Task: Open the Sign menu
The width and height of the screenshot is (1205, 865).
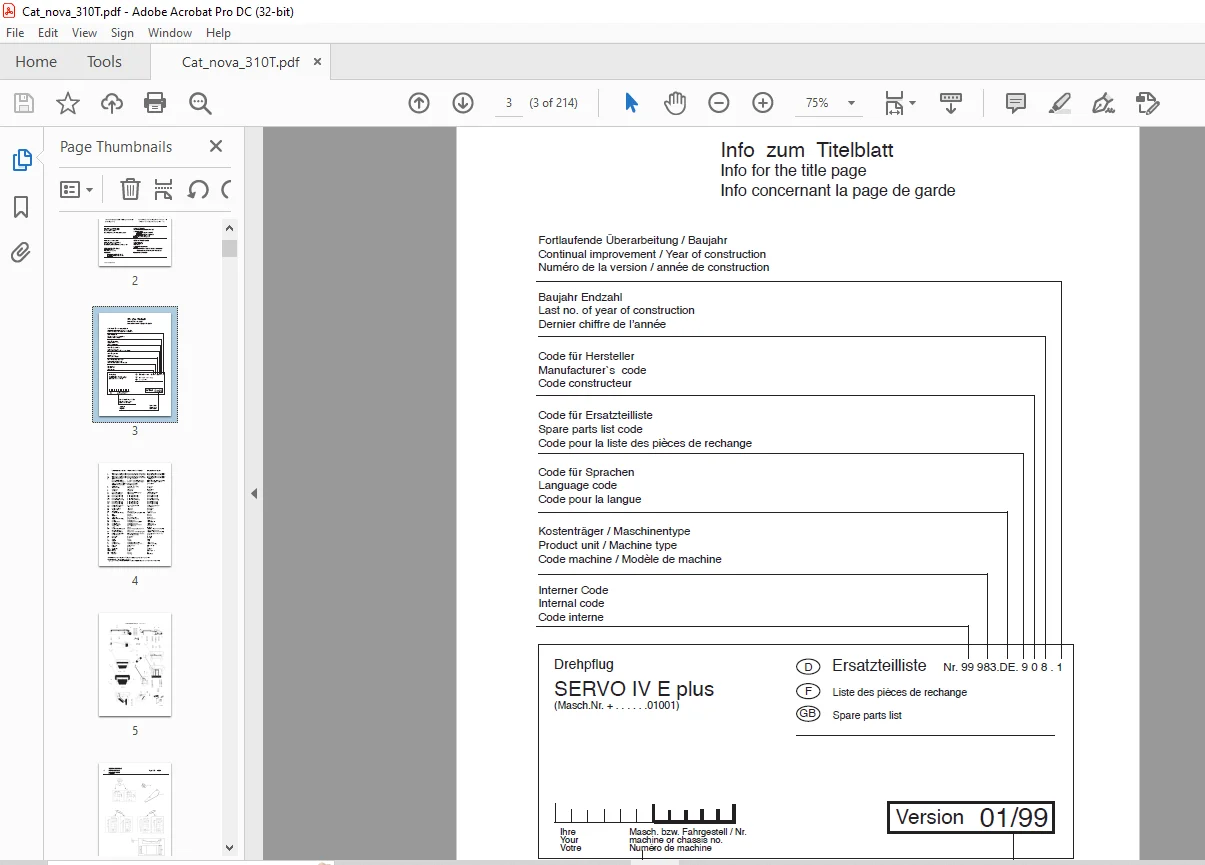Action: click(122, 33)
